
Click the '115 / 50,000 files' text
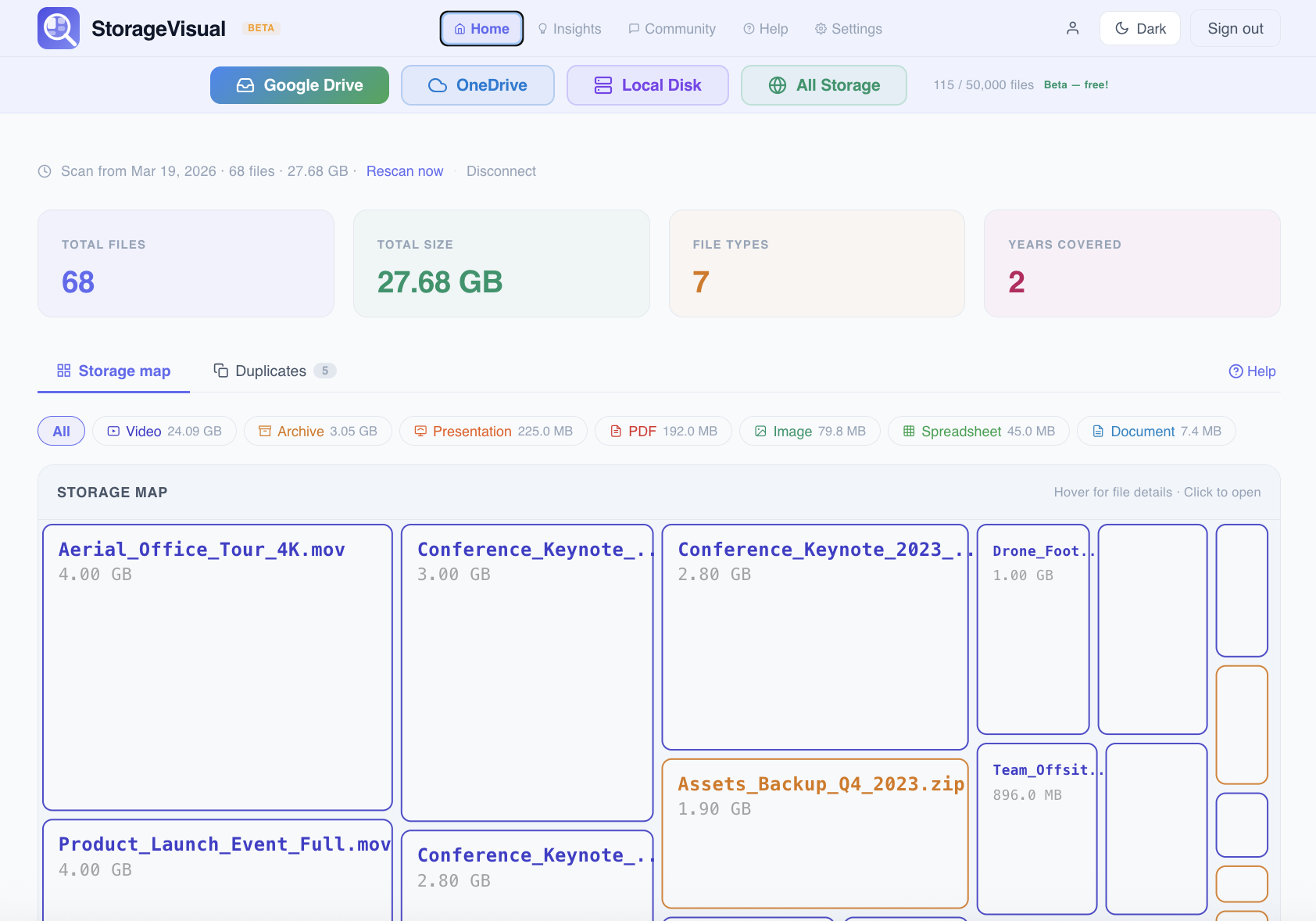(983, 85)
